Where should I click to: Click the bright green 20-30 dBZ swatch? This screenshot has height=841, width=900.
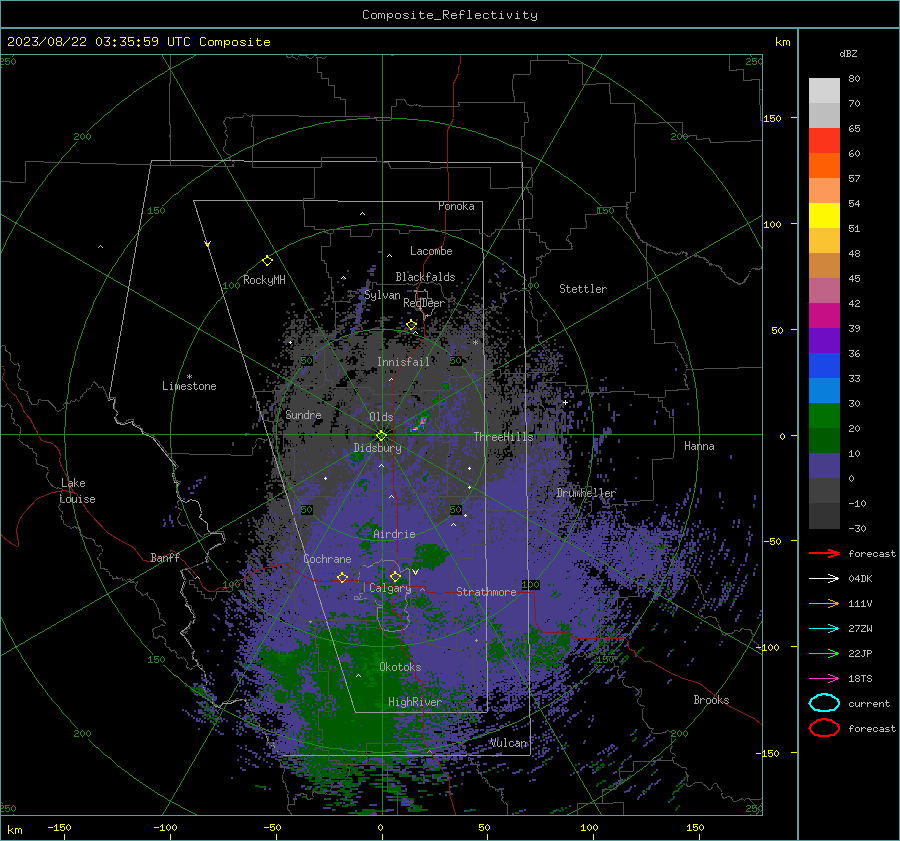[824, 416]
